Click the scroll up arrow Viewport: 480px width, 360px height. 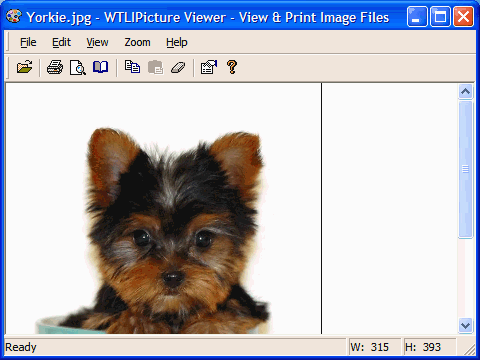tap(466, 91)
